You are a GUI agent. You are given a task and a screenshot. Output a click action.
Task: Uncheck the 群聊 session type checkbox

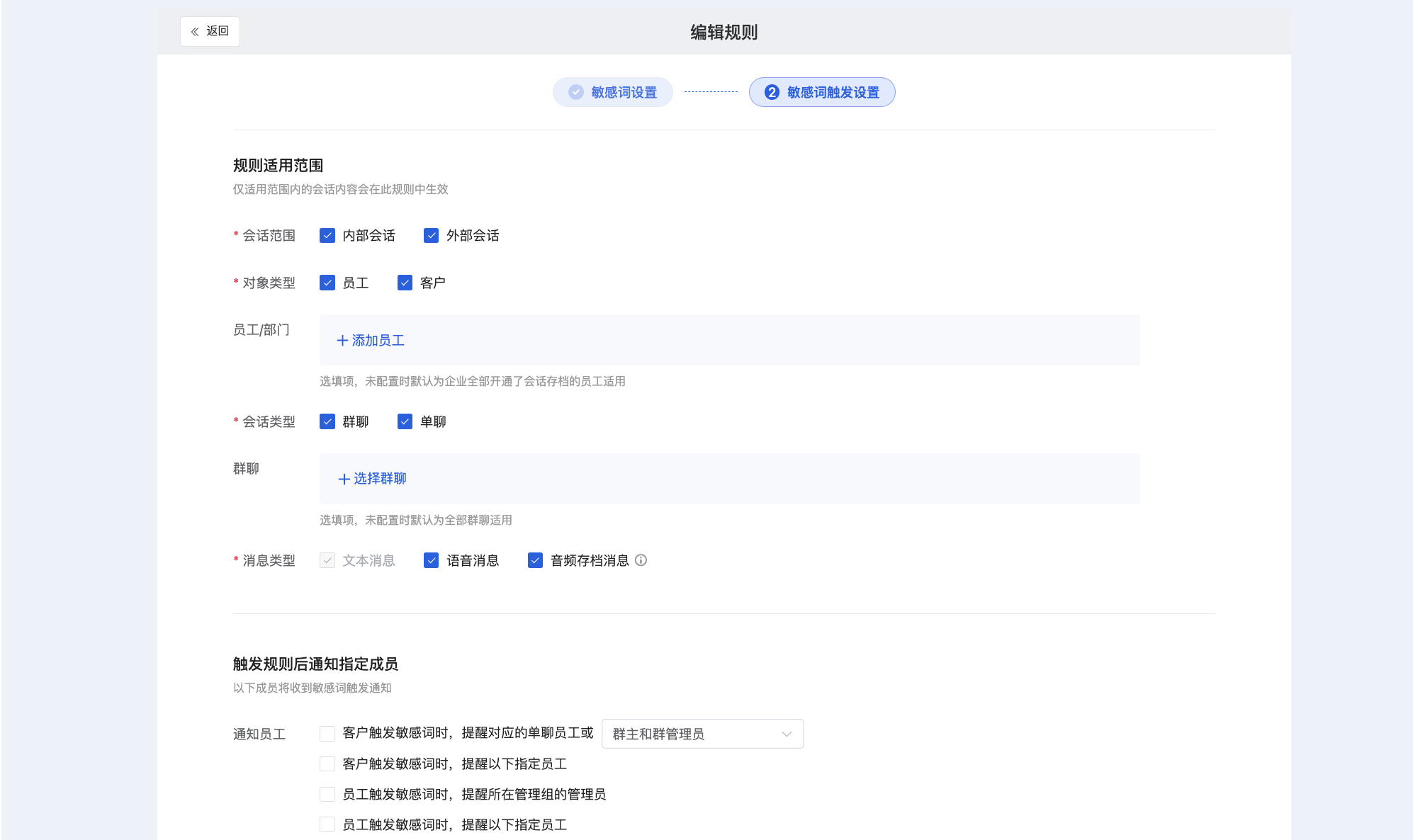(x=327, y=421)
